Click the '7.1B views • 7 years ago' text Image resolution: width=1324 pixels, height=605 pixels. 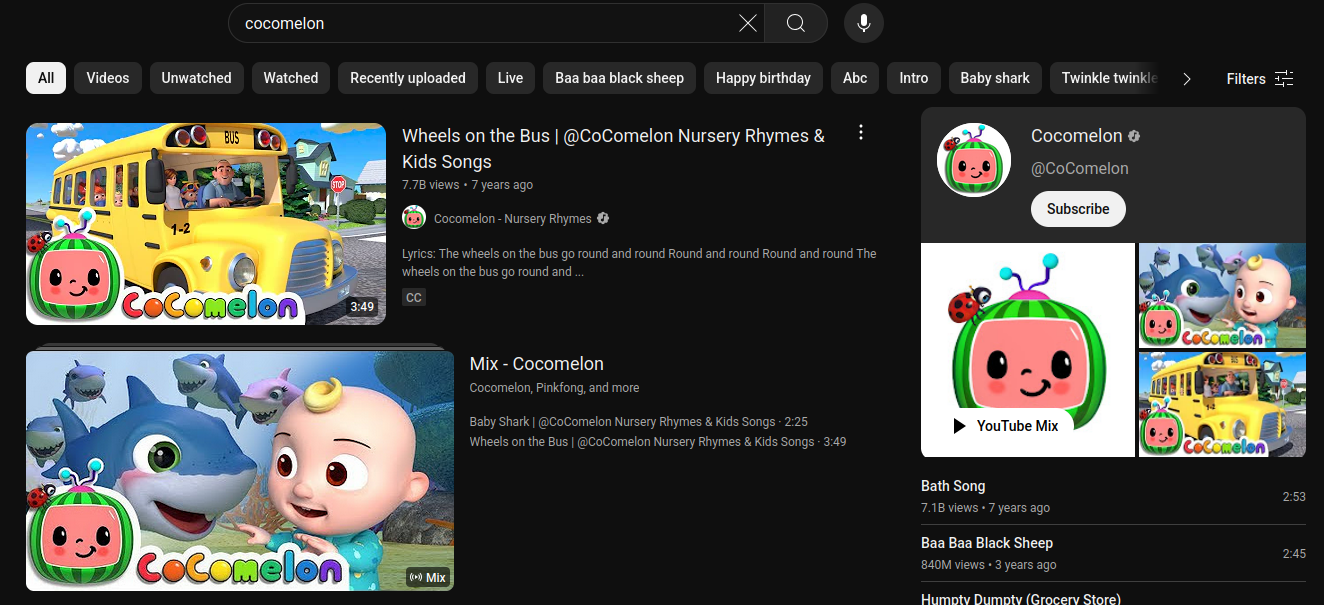coord(985,508)
